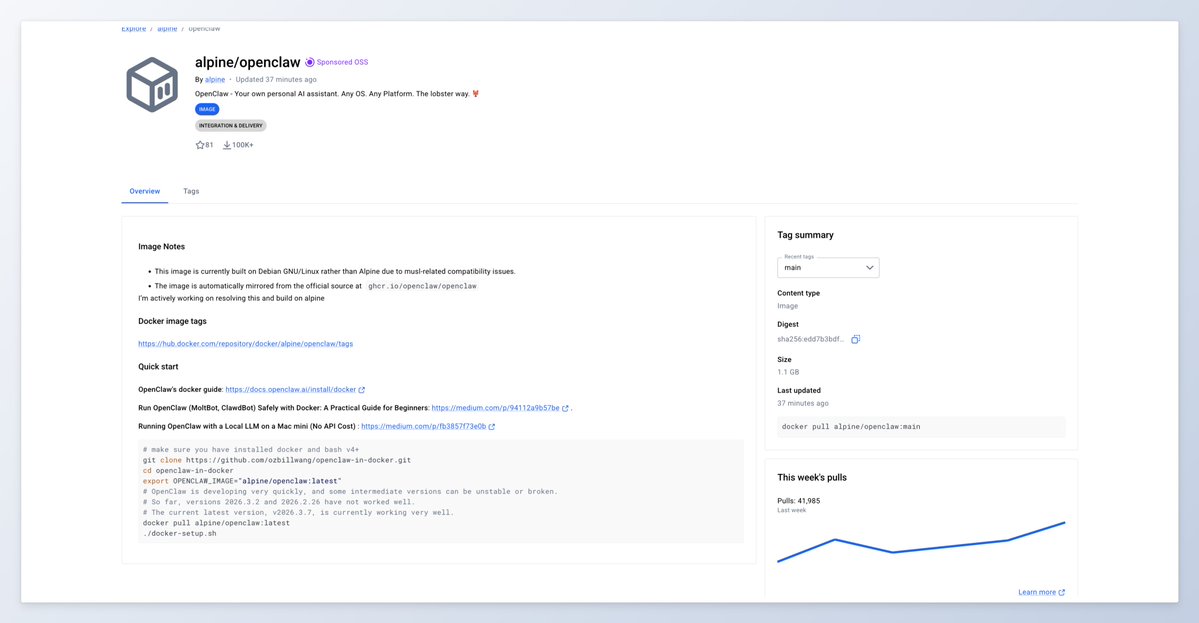Click the chevron arrow of tags dropdown

(869, 268)
